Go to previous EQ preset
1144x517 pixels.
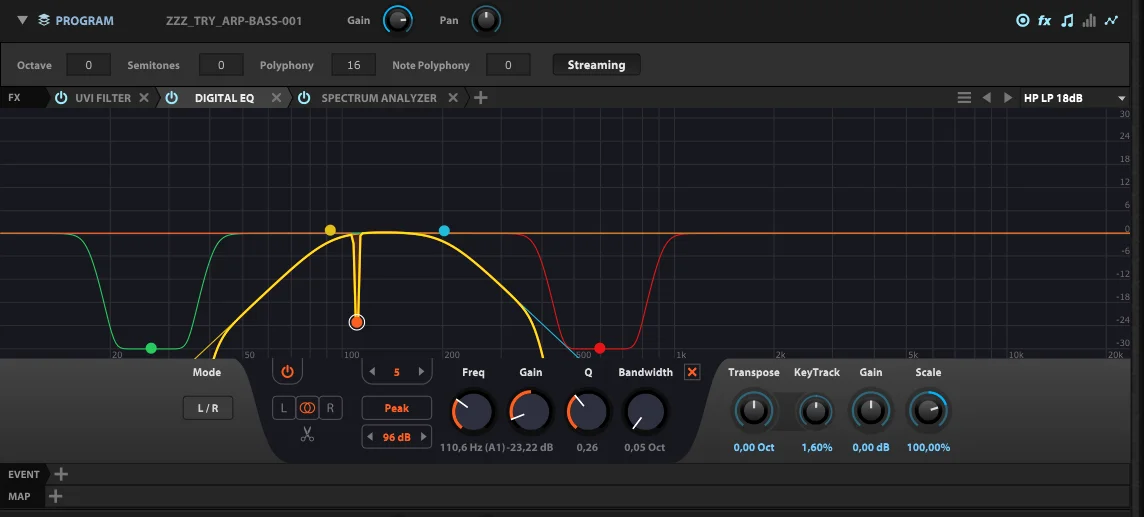(986, 98)
